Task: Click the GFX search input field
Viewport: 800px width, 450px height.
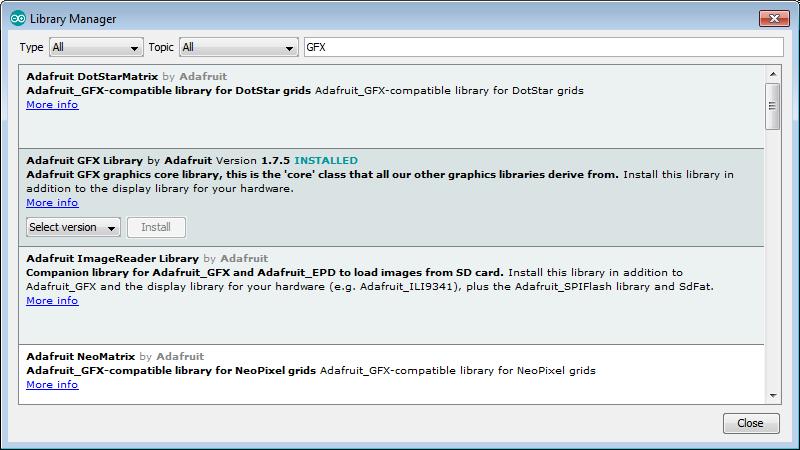Action: click(x=543, y=47)
